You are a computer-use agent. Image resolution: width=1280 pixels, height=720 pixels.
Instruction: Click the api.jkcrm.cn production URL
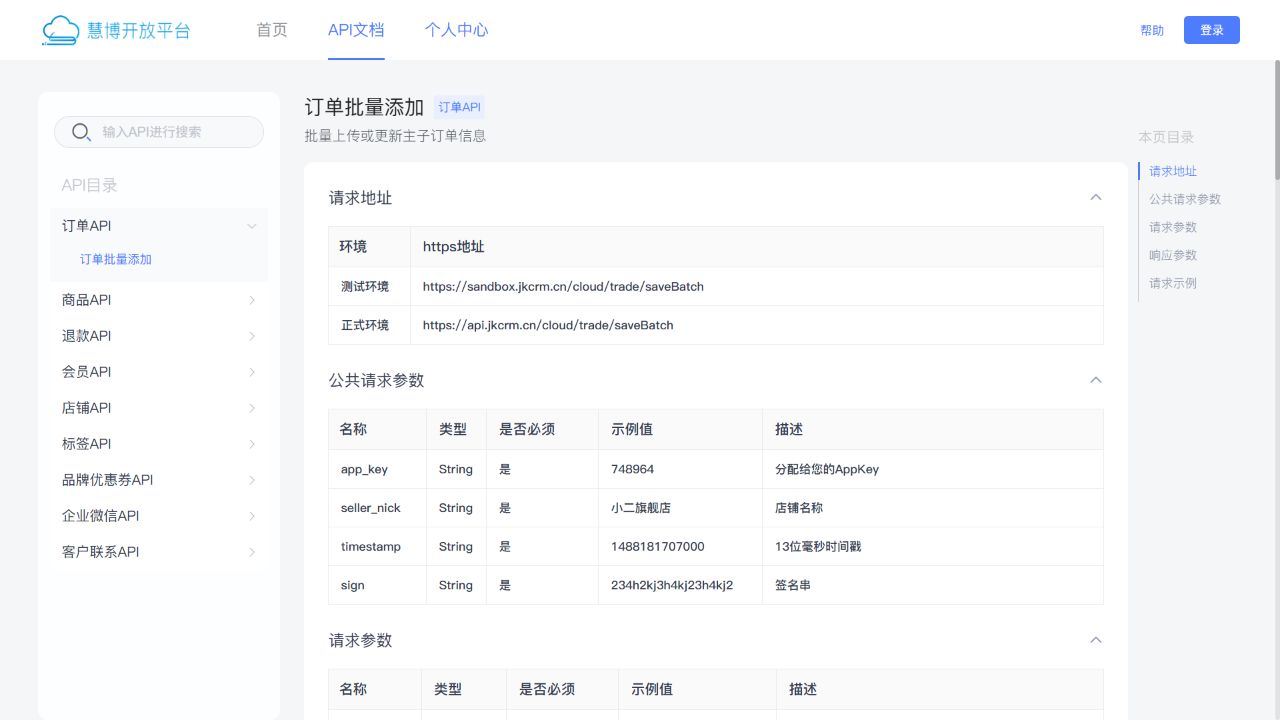pyautogui.click(x=548, y=325)
